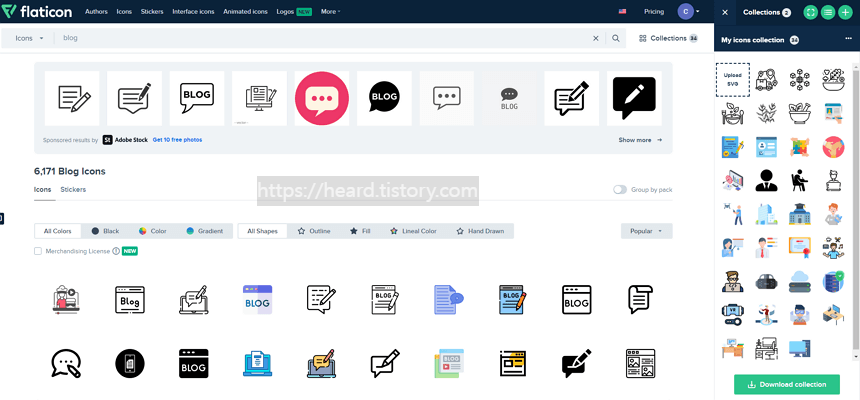Image resolution: width=860 pixels, height=400 pixels.
Task: Open Collections button beside search bar
Action: click(x=669, y=38)
